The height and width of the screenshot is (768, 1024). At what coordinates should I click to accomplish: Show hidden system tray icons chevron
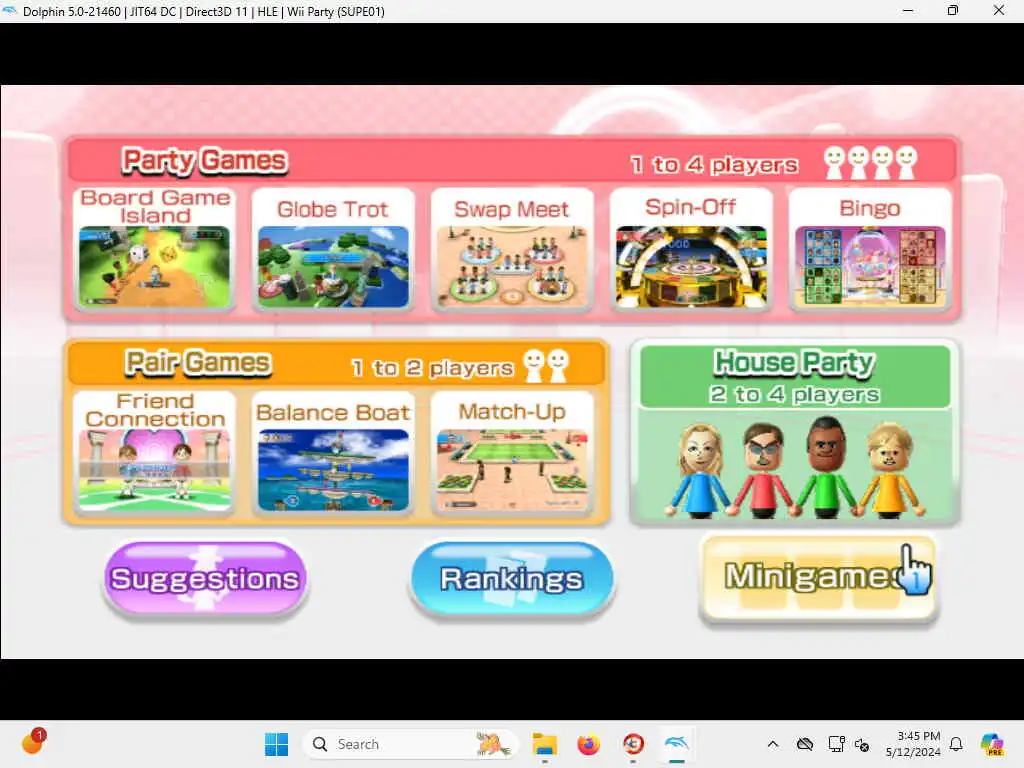tap(773, 744)
